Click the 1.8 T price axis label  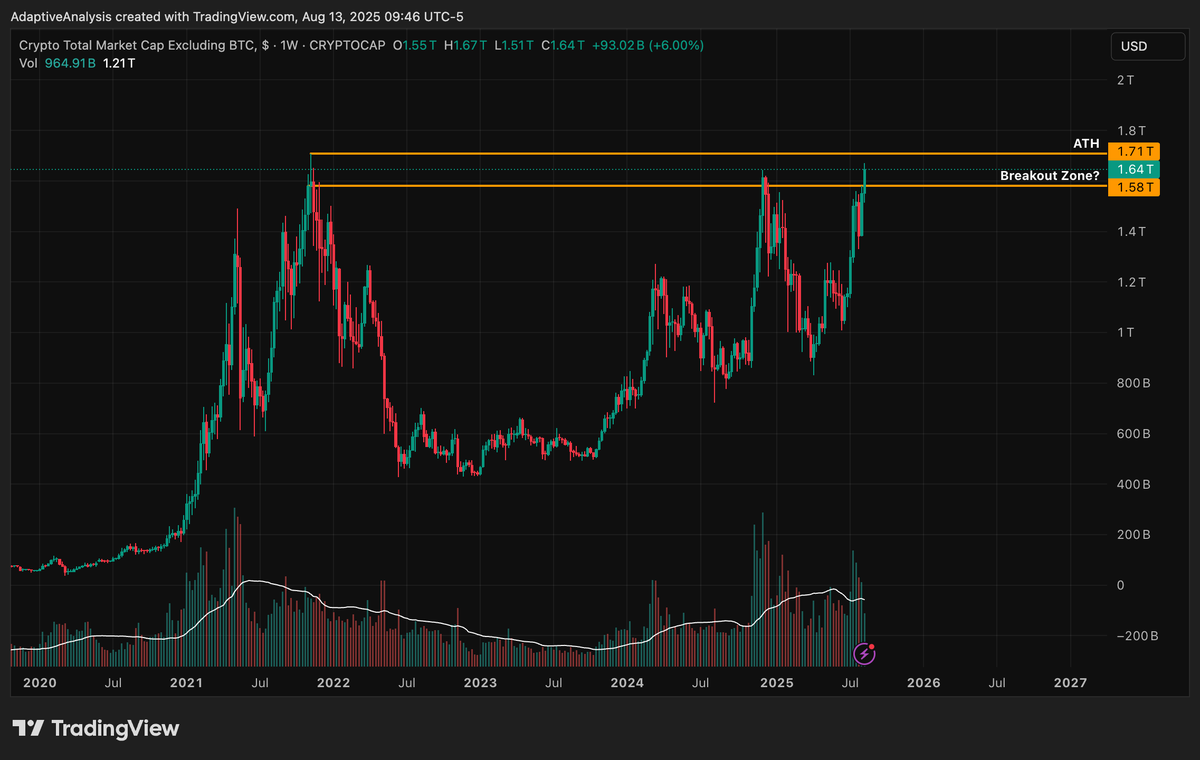point(1131,130)
